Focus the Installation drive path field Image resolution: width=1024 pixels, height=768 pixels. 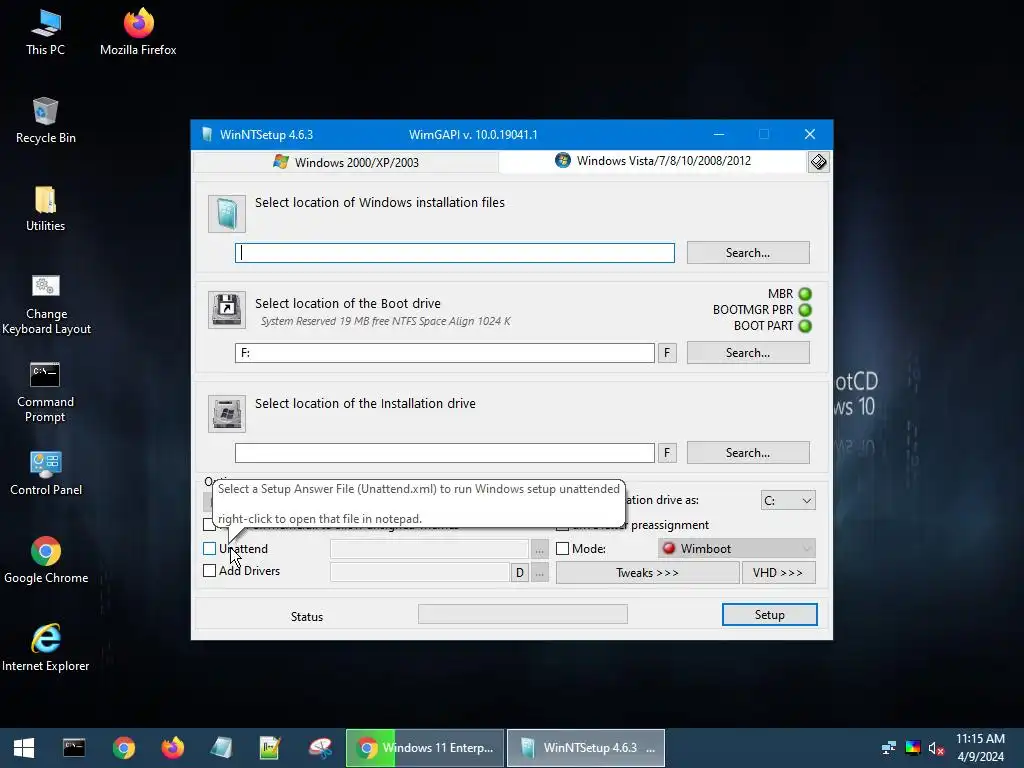pos(445,453)
